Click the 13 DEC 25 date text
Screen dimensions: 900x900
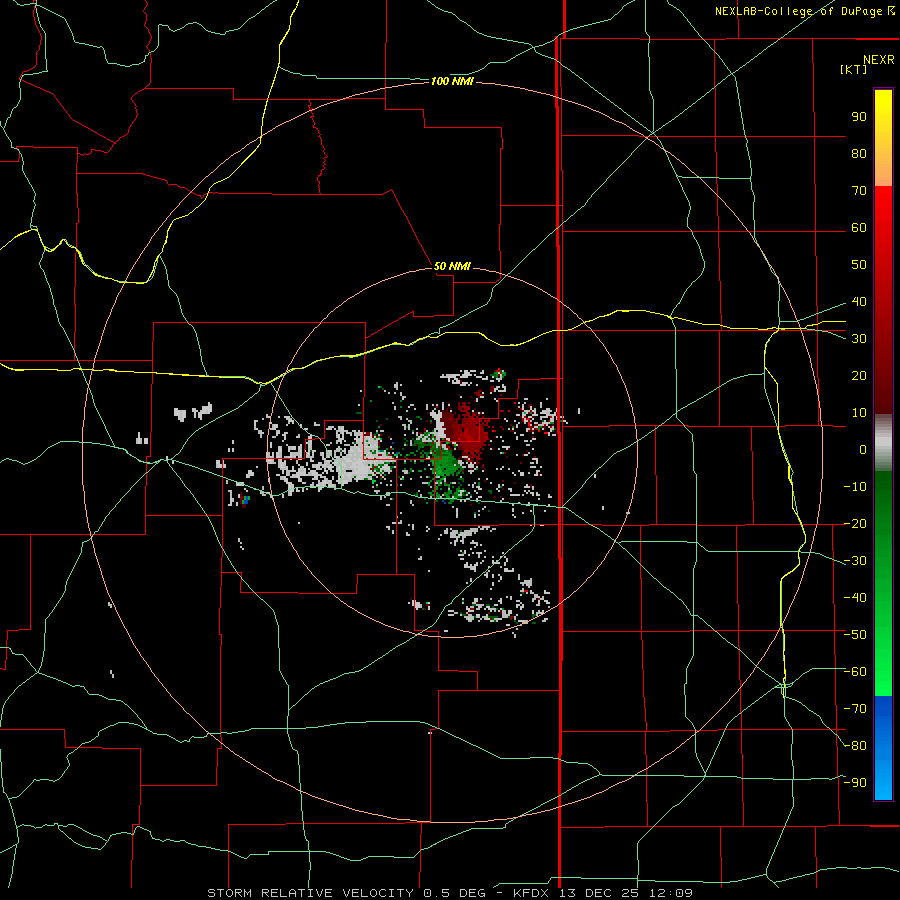[602, 893]
